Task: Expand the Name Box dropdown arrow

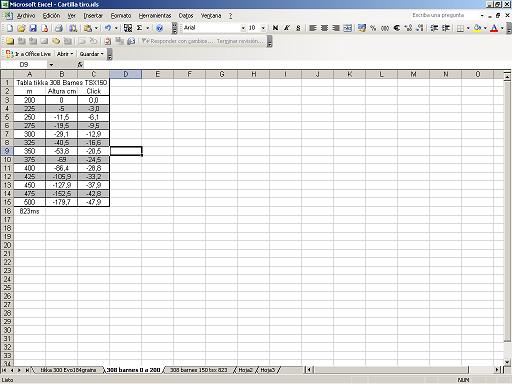Action: pos(51,65)
